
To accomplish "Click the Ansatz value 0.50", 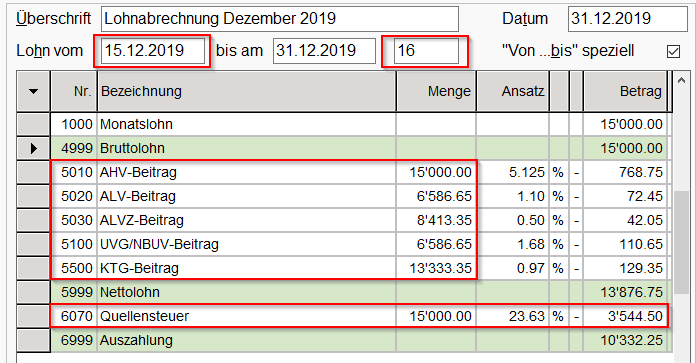I will [x=531, y=220].
